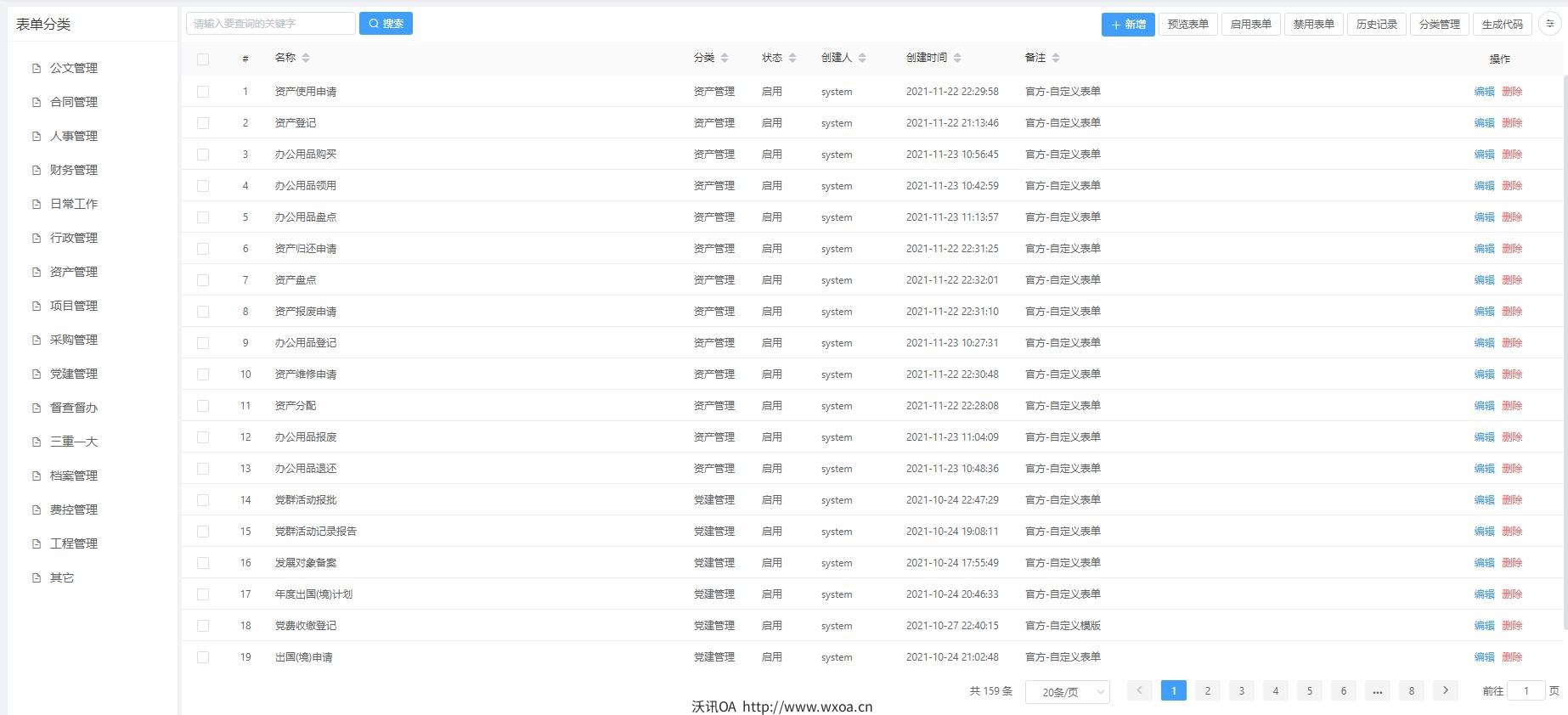The width and height of the screenshot is (1568, 715).
Task: Go to next page arrow in pagination
Action: pyautogui.click(x=1445, y=690)
